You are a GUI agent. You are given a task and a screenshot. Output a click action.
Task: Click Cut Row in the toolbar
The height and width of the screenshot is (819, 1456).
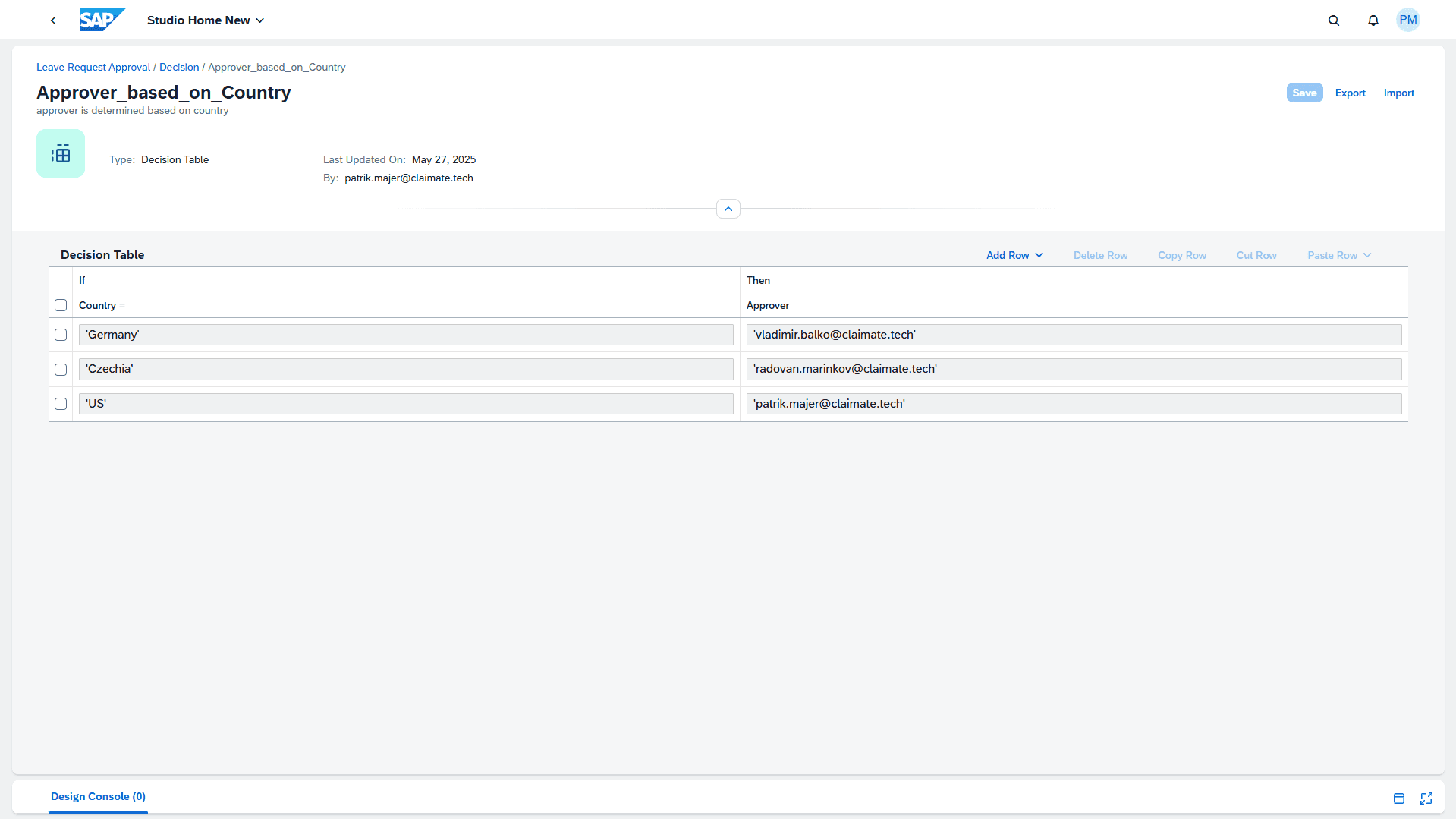pyautogui.click(x=1256, y=255)
